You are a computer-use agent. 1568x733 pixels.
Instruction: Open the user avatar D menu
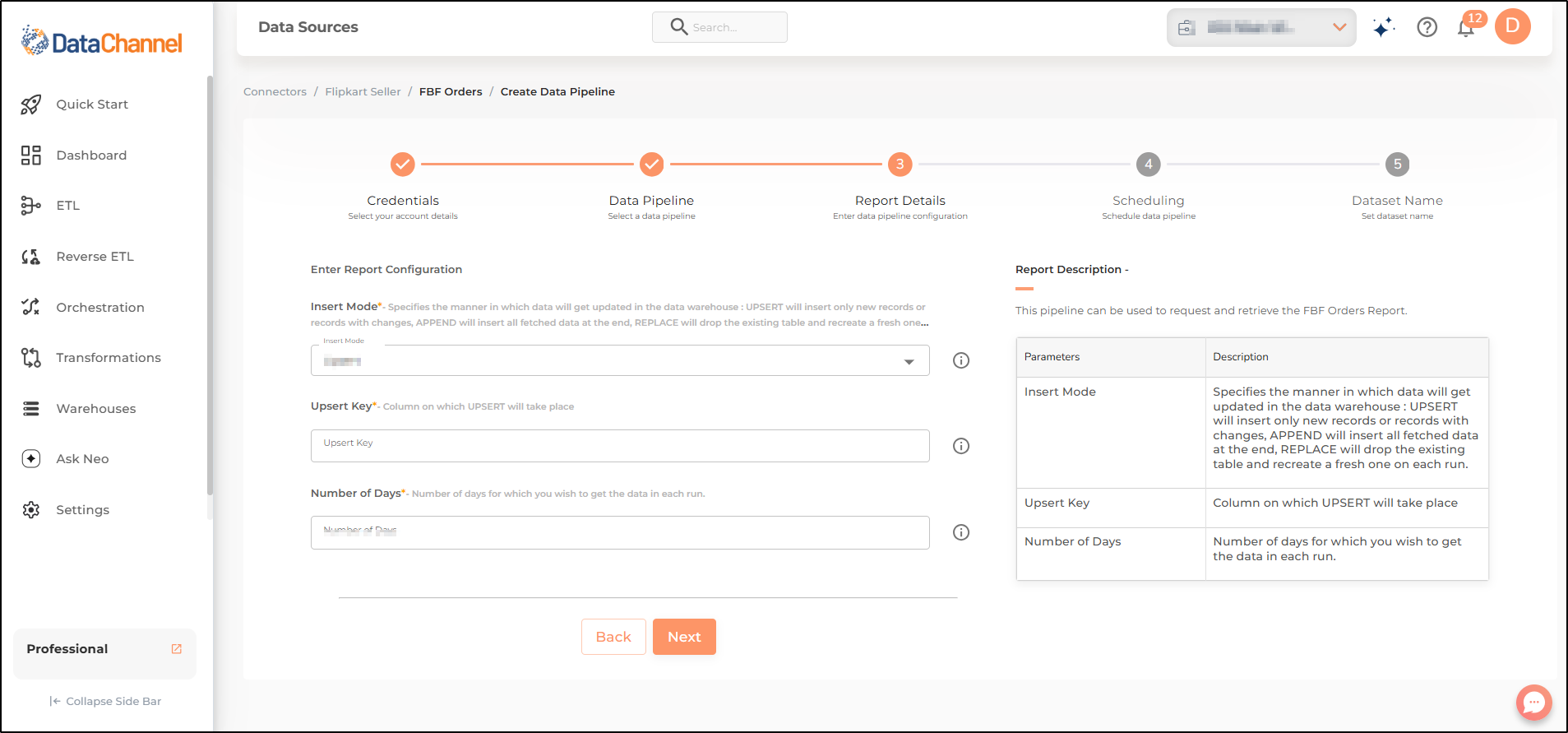coord(1513,26)
